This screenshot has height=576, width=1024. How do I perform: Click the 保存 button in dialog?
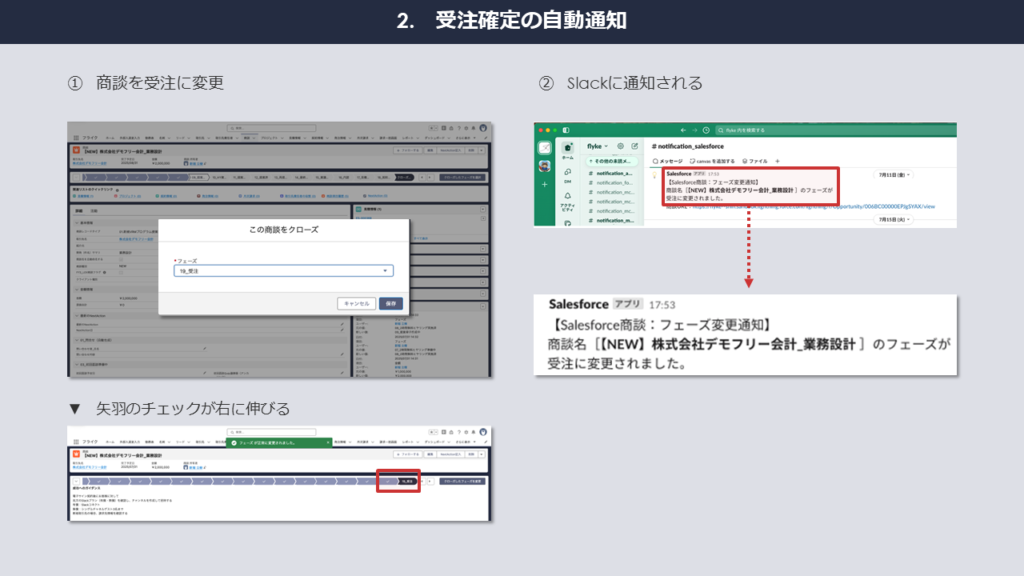pyautogui.click(x=391, y=303)
